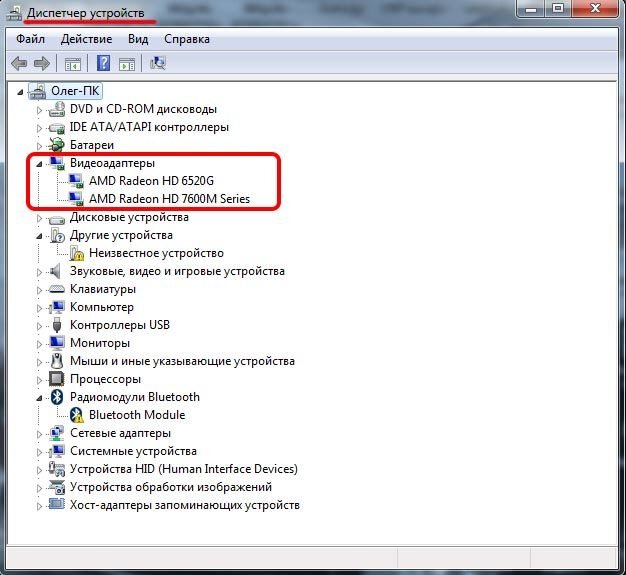Select the Неизвестное устройство entry

pos(156,253)
